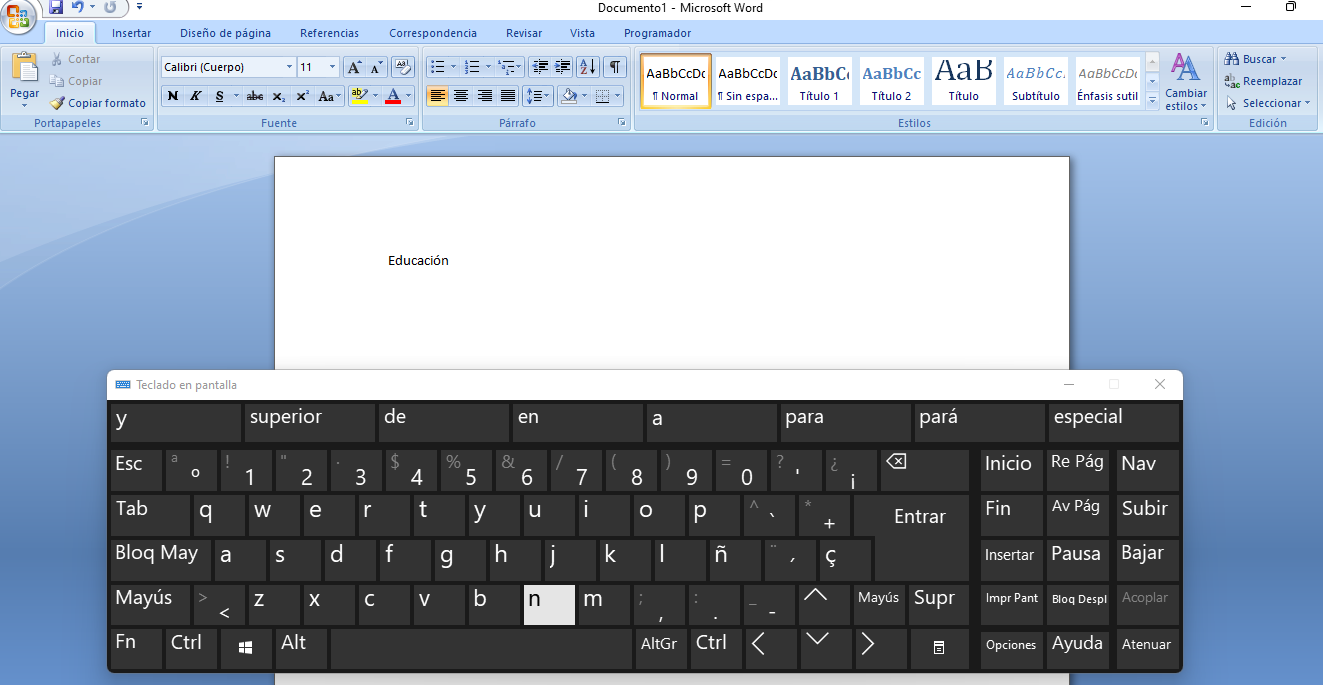
Task: Apply subscript formatting
Action: 279,96
